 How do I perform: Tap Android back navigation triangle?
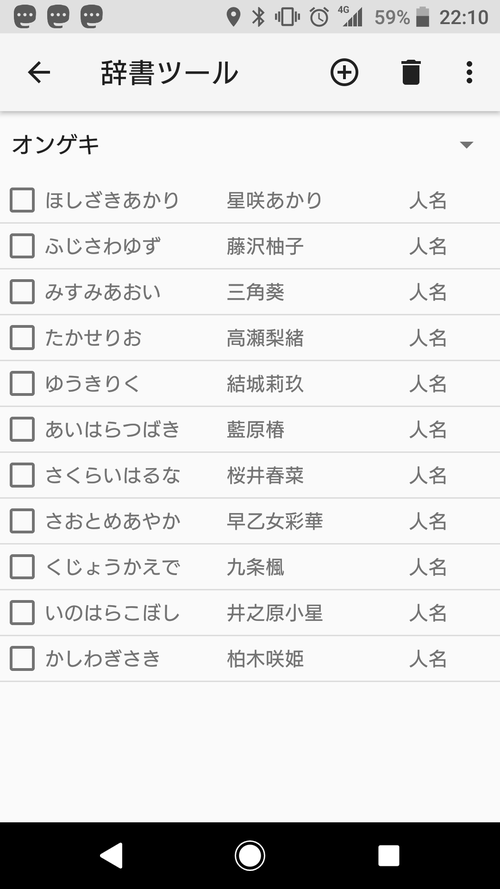112,855
